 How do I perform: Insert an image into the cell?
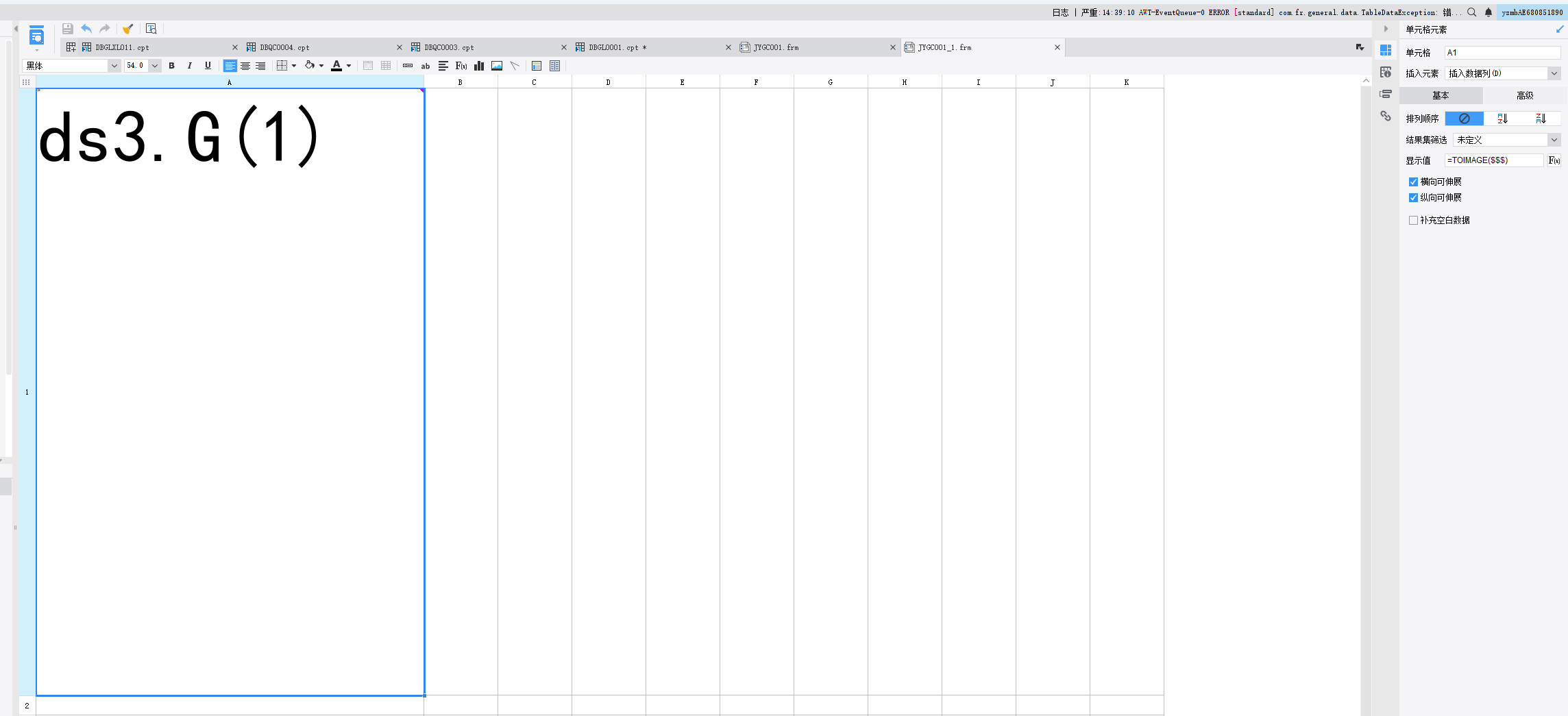(497, 66)
